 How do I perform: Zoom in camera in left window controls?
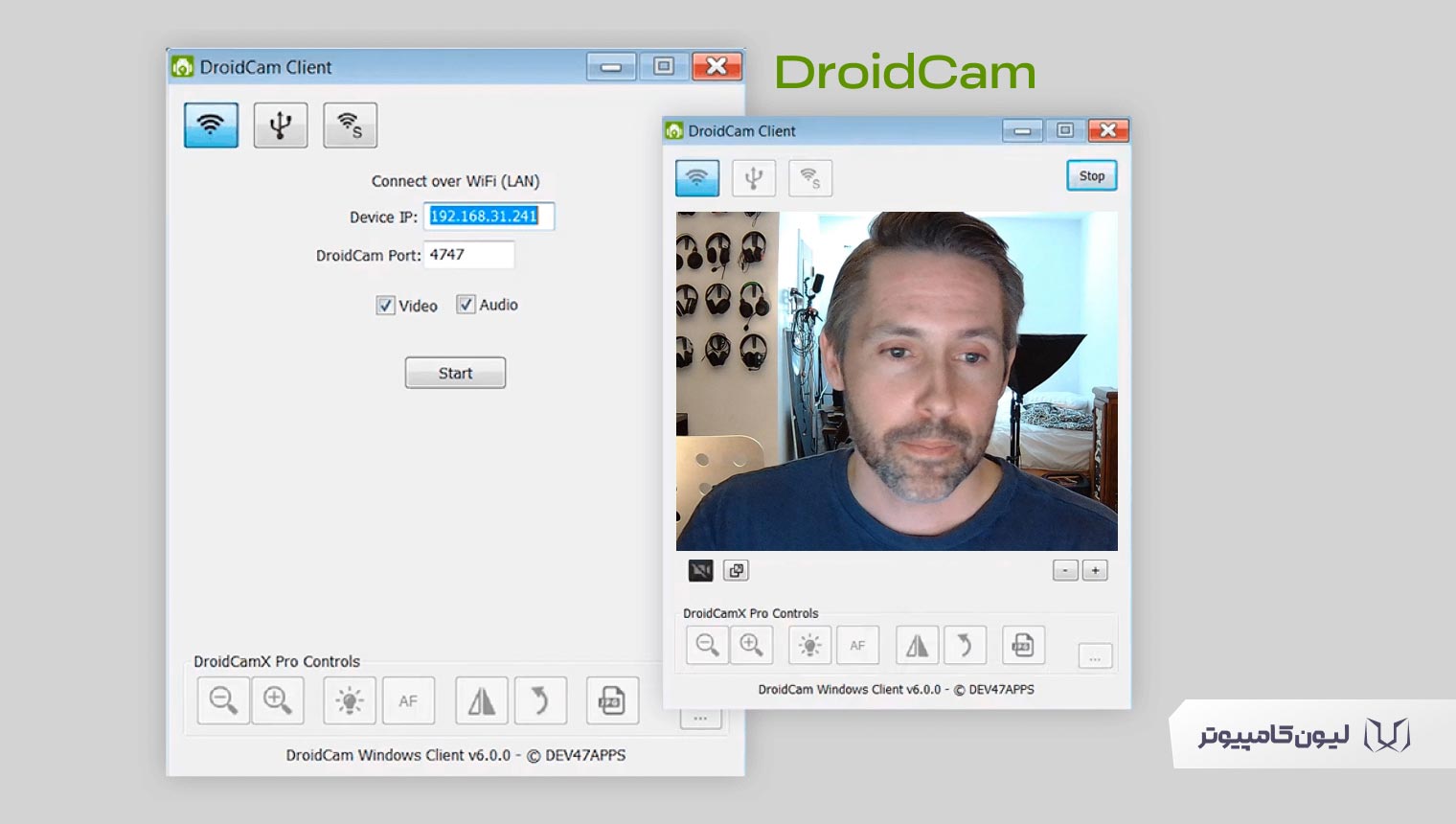(278, 700)
